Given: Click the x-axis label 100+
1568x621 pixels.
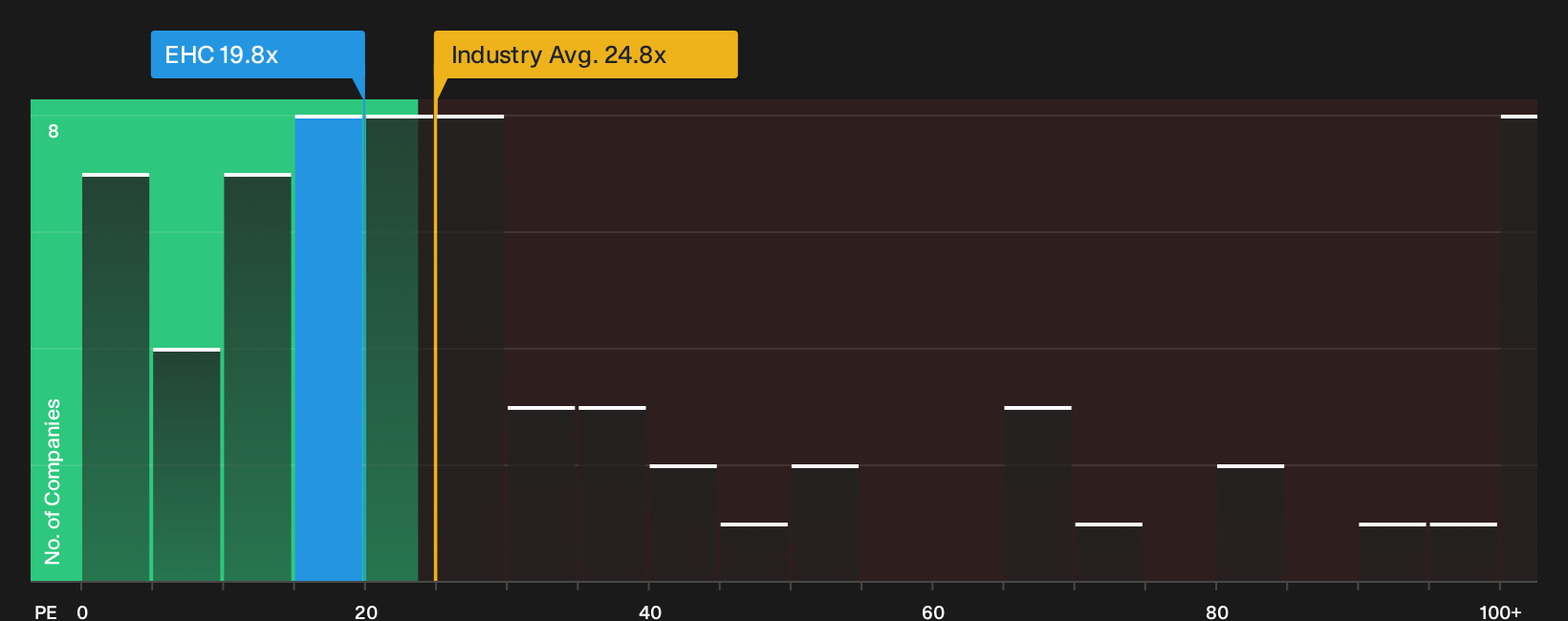Looking at the screenshot, I should click(1500, 612).
